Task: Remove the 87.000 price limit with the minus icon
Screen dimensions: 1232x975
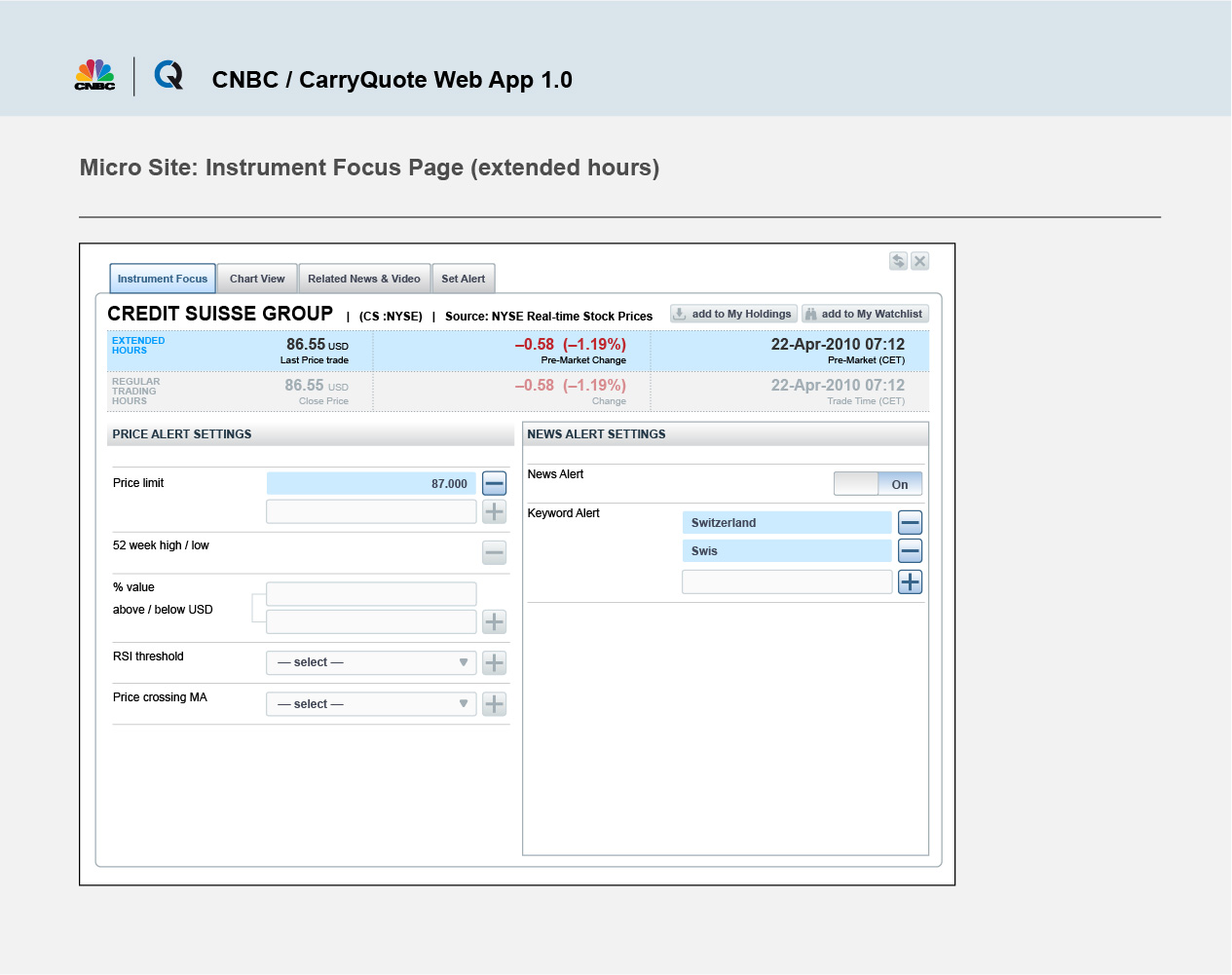Action: point(494,483)
